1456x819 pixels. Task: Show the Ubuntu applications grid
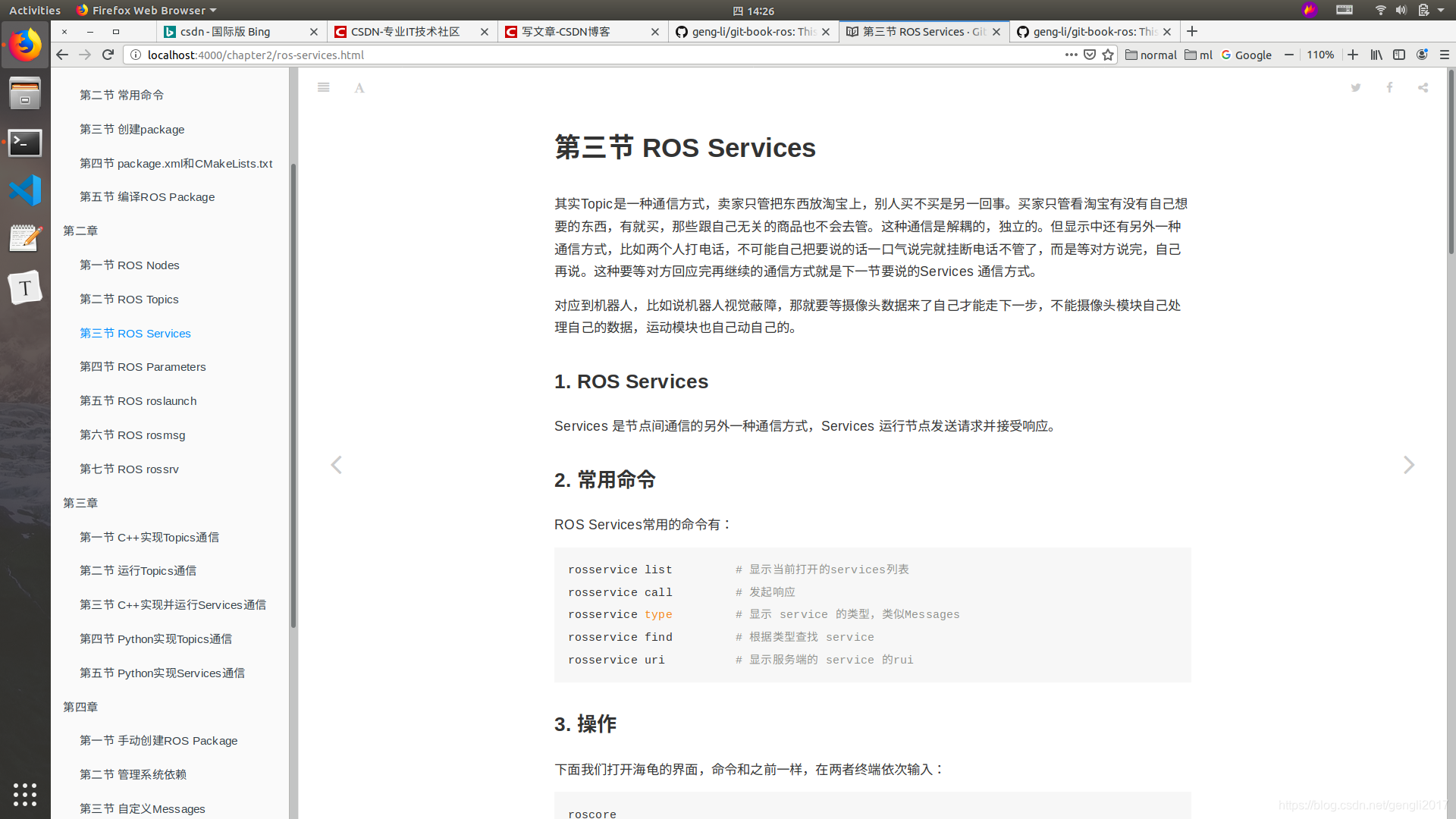25,794
